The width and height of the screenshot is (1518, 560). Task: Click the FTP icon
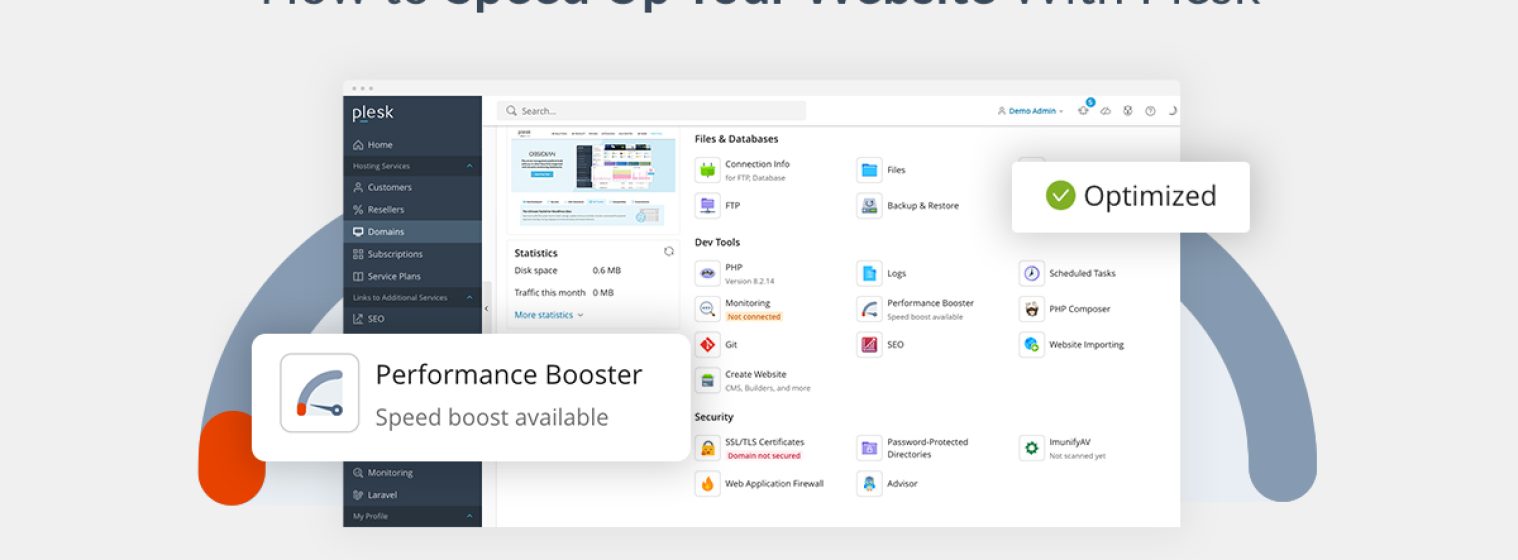point(708,206)
